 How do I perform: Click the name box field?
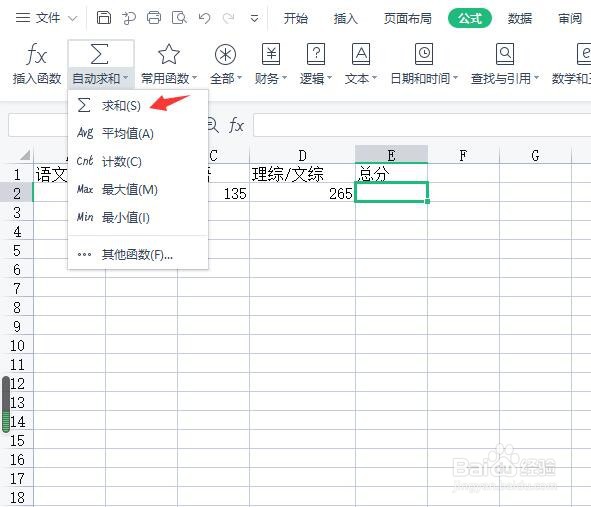pyautogui.click(x=38, y=125)
